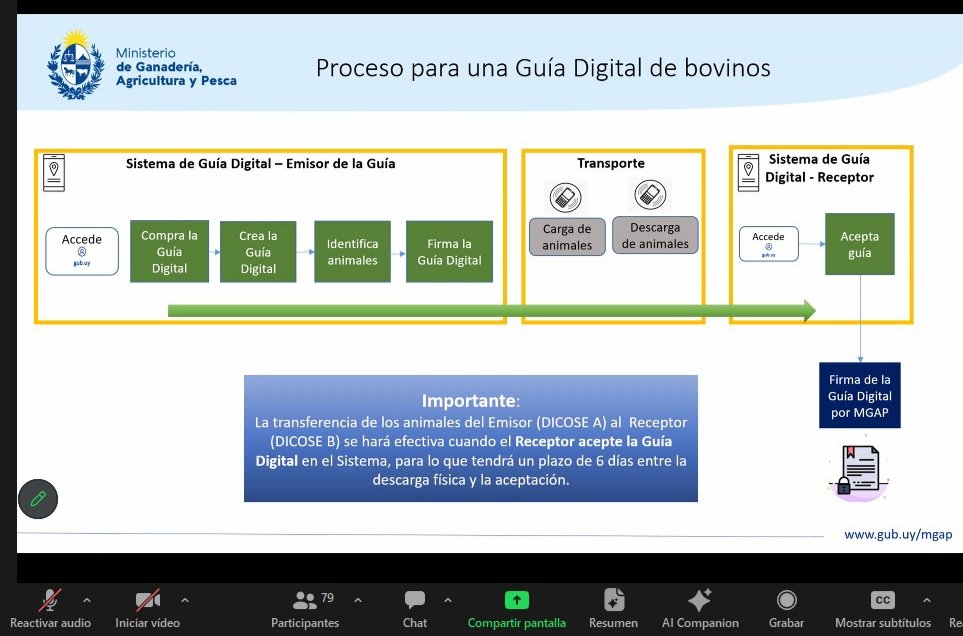
Task: Click the green pencil annotation button
Action: (x=38, y=498)
